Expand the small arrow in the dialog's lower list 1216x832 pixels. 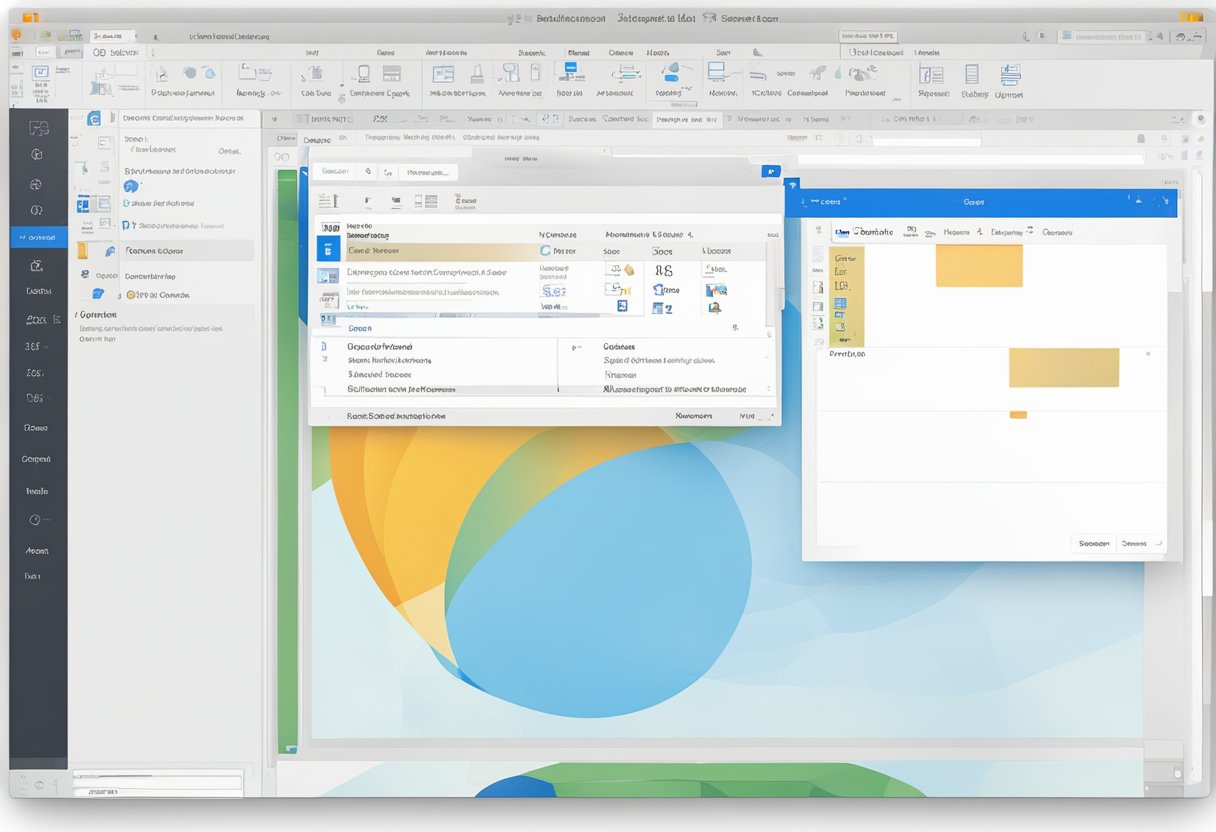(575, 348)
